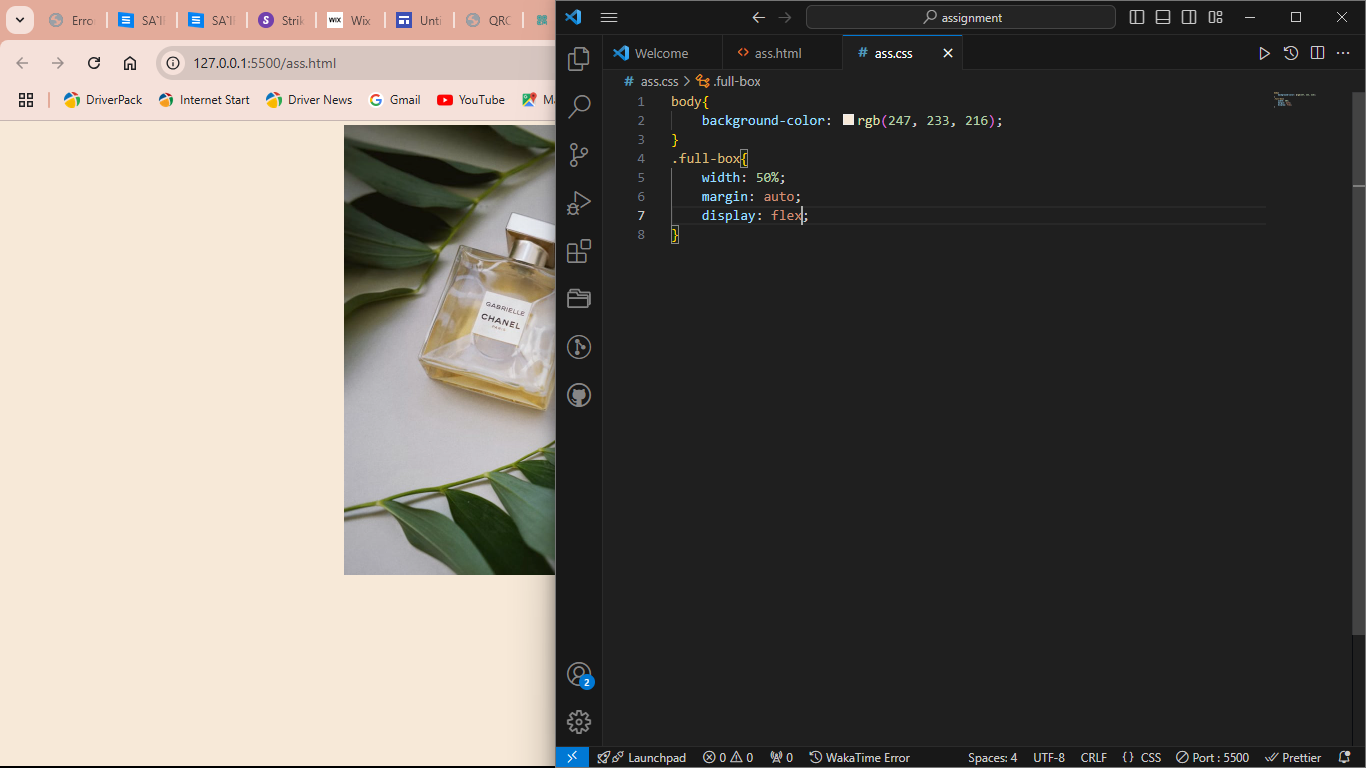Click the Chrome address bar with 127.0.0.1:5500/ass.html
The height and width of the screenshot is (768, 1366).
pyautogui.click(x=264, y=63)
